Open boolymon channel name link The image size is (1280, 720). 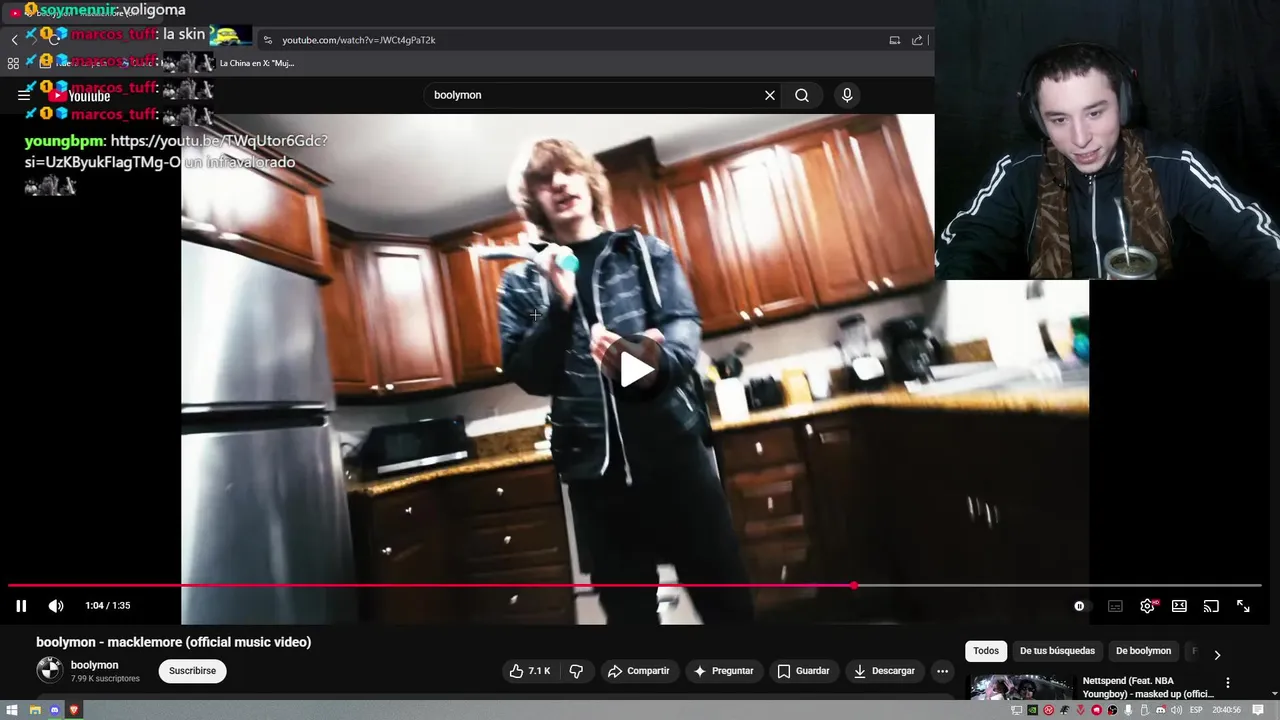(95, 665)
